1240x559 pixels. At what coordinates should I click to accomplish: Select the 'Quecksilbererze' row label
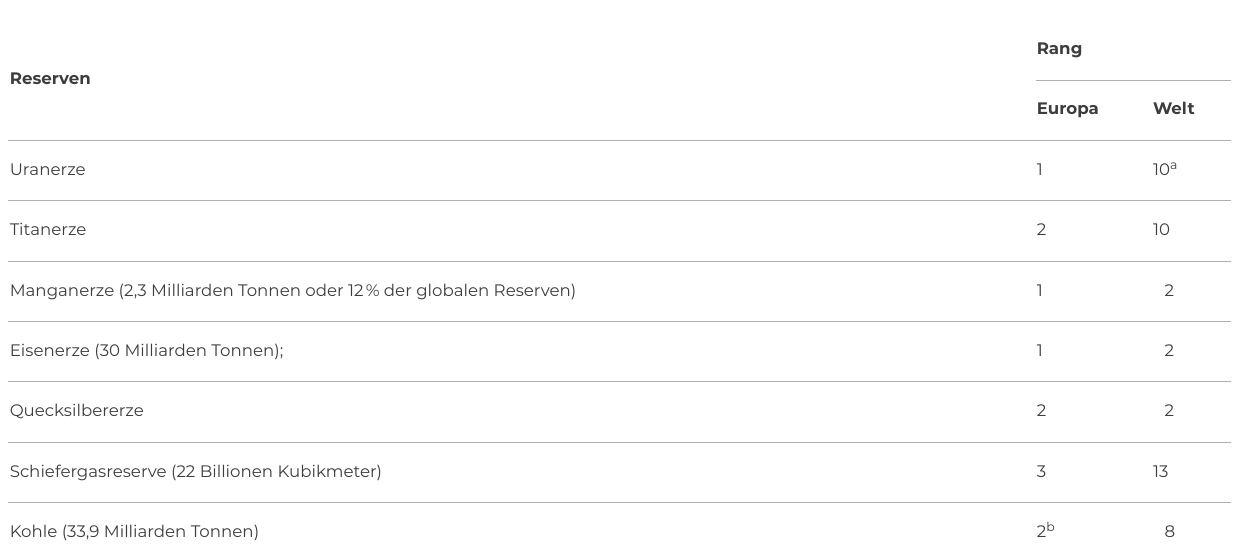pyautogui.click(x=77, y=411)
